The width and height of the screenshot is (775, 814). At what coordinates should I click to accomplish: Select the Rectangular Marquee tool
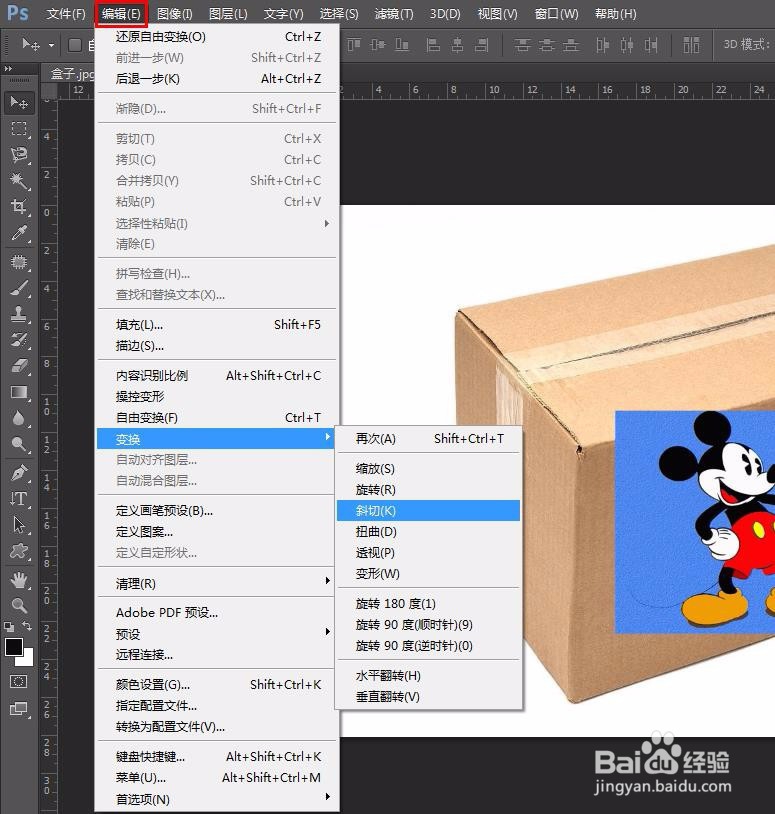tap(19, 128)
